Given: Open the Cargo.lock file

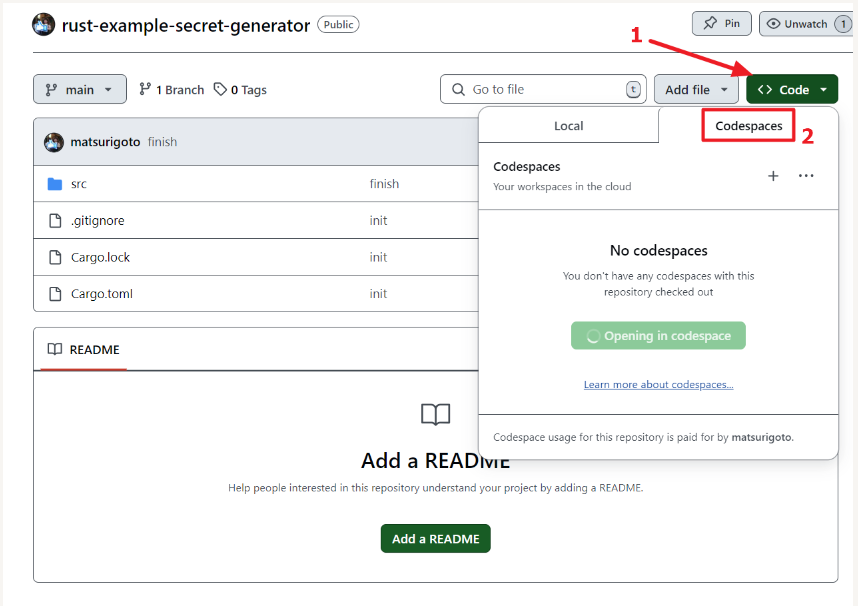Looking at the screenshot, I should pyautogui.click(x=100, y=257).
